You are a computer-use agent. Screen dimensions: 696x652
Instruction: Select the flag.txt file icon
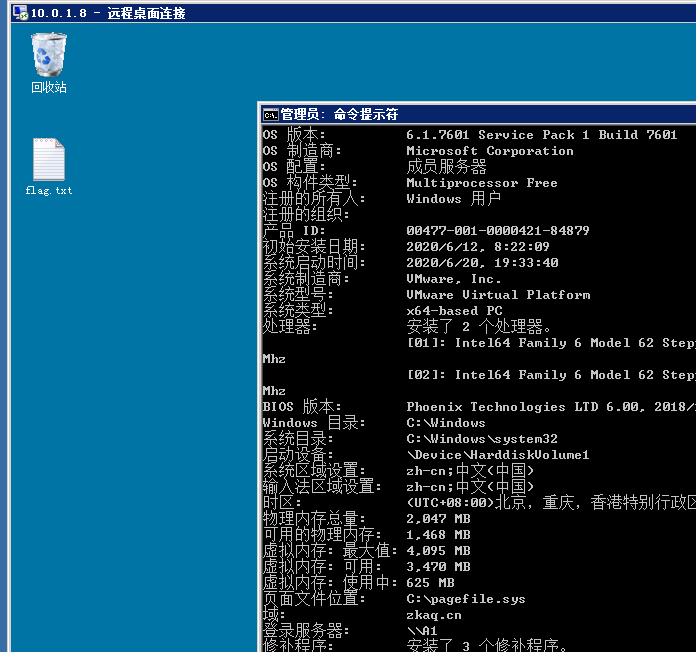[x=49, y=166]
